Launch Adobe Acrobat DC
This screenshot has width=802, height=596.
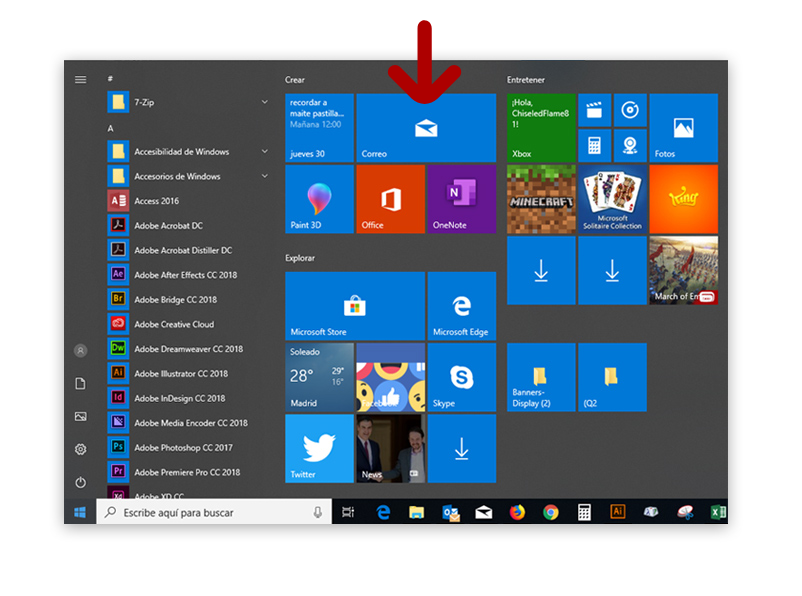click(188, 225)
